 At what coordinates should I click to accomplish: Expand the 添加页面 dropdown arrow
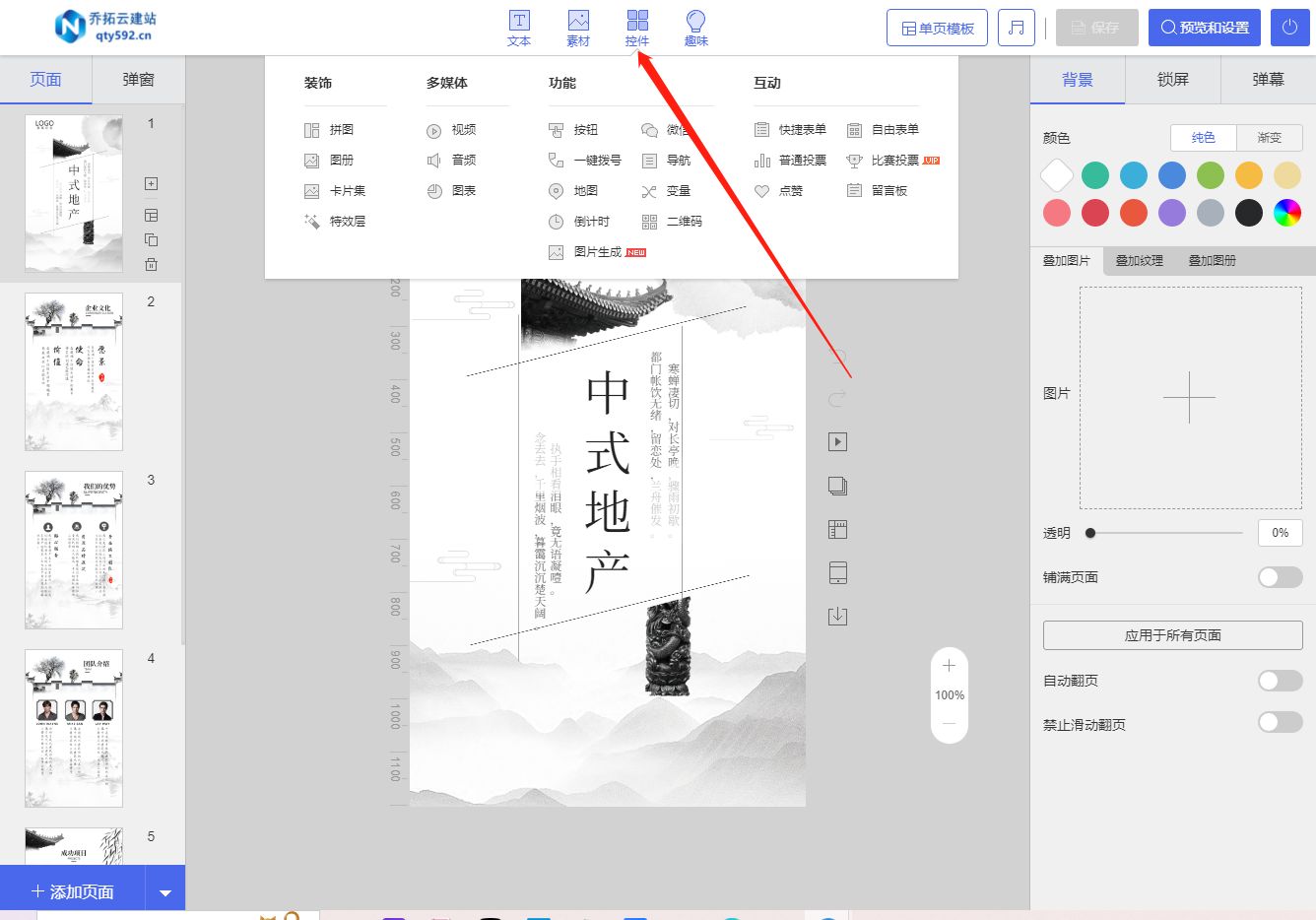click(x=165, y=892)
